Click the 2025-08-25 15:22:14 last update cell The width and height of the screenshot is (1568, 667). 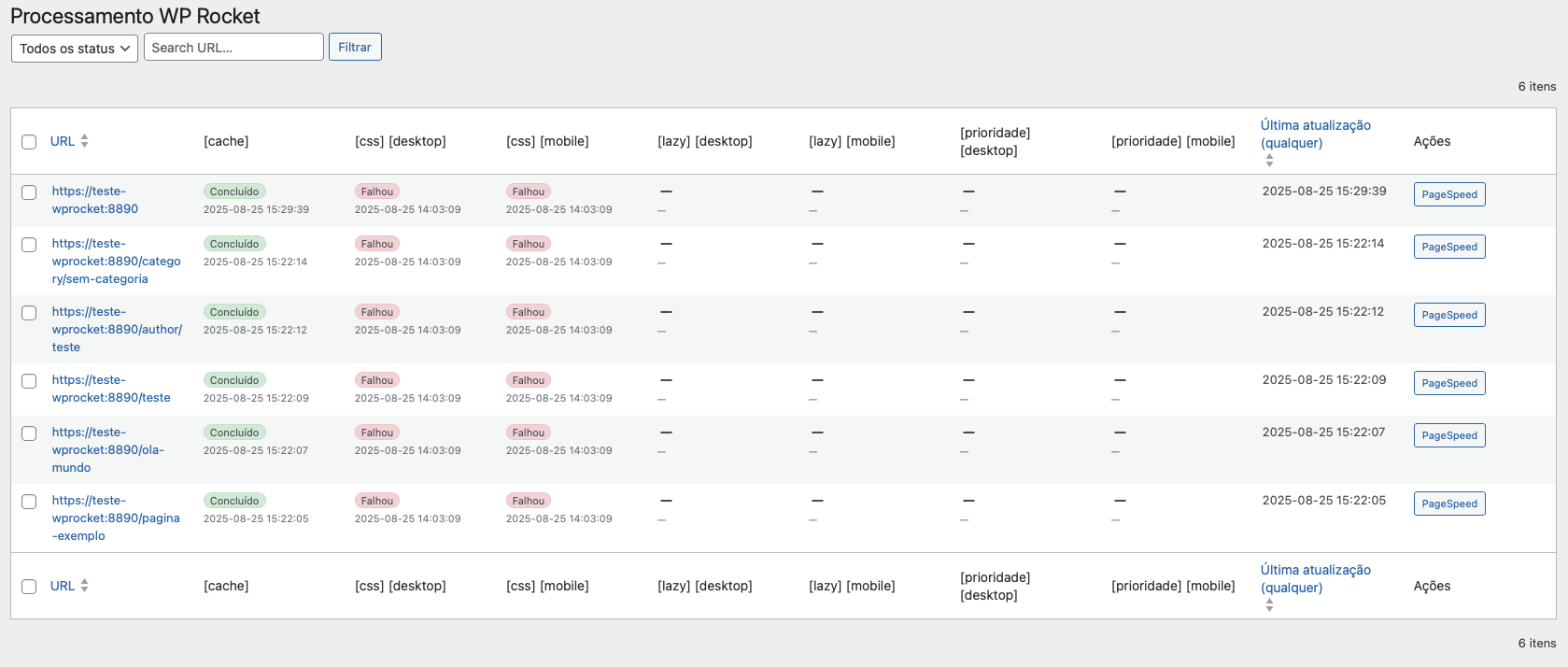1323,243
